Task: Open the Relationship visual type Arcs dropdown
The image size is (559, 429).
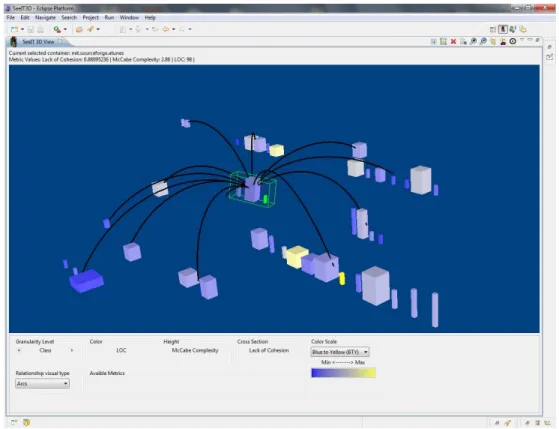Action: click(42, 384)
